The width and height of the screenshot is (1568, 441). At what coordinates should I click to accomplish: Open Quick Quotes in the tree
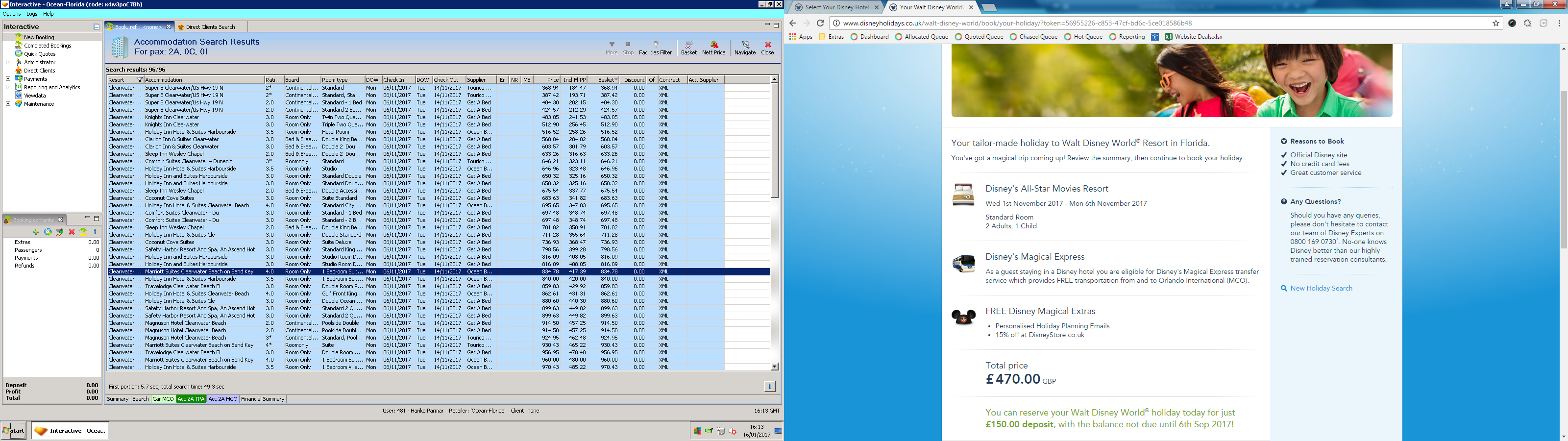coord(40,54)
